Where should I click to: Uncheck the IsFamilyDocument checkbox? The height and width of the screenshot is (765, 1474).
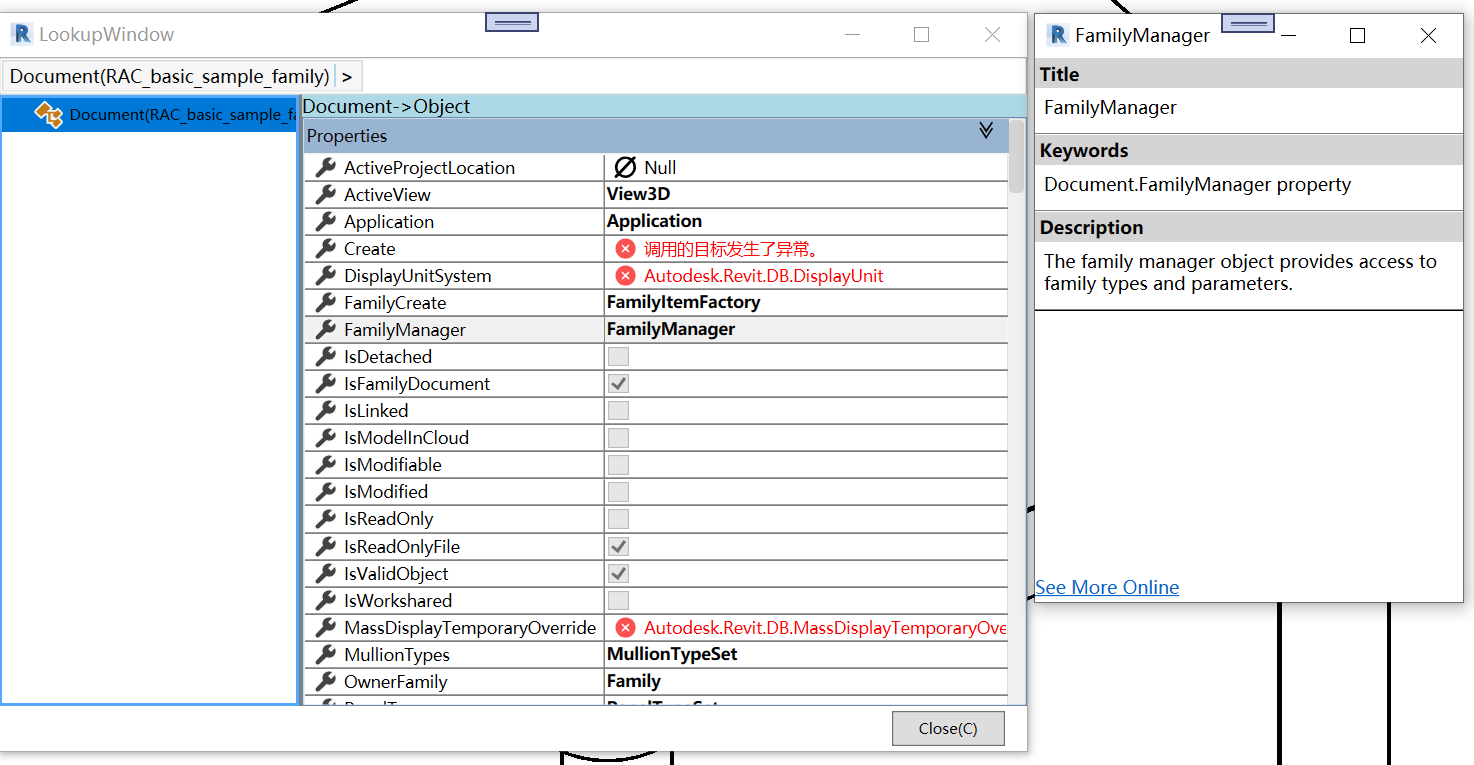pyautogui.click(x=617, y=383)
